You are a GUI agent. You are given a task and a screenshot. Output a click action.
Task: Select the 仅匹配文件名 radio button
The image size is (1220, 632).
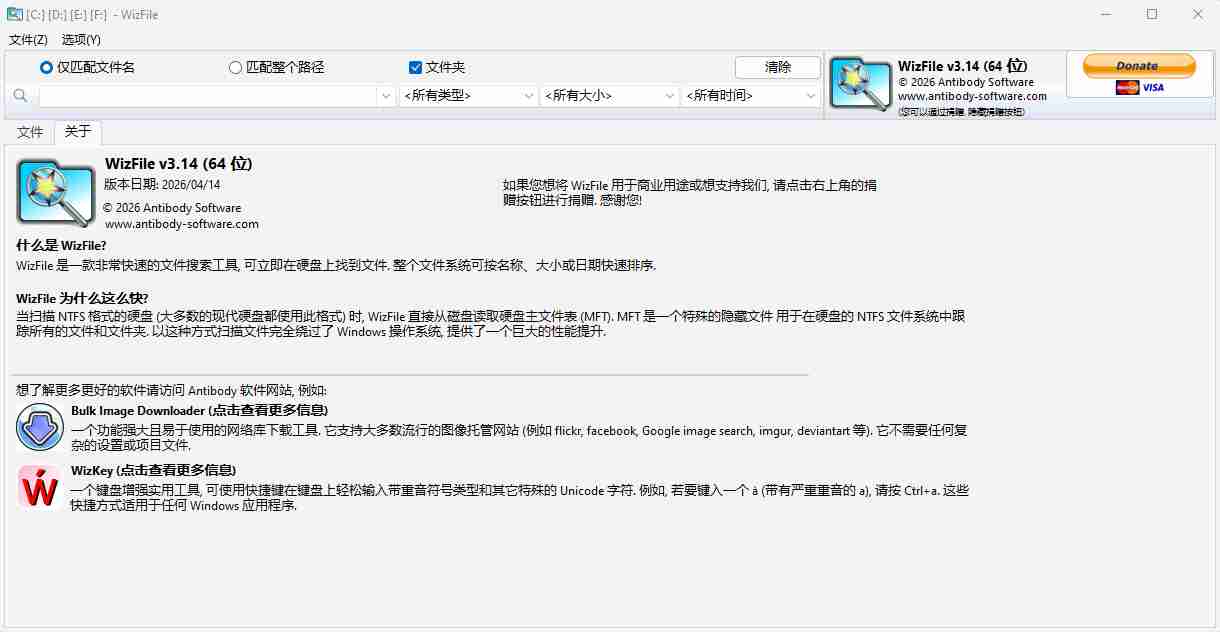coord(46,68)
